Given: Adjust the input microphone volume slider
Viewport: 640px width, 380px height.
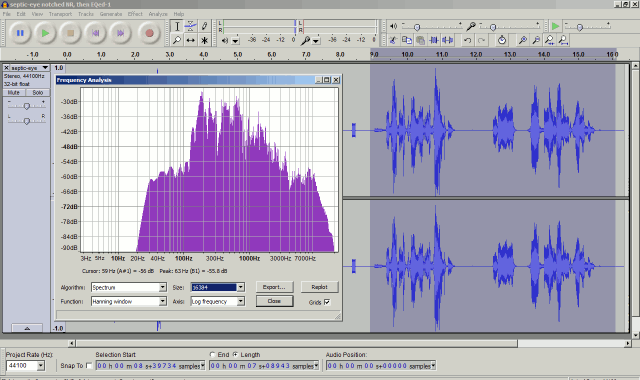Looking at the screenshot, I should pyautogui.click(x=493, y=27).
